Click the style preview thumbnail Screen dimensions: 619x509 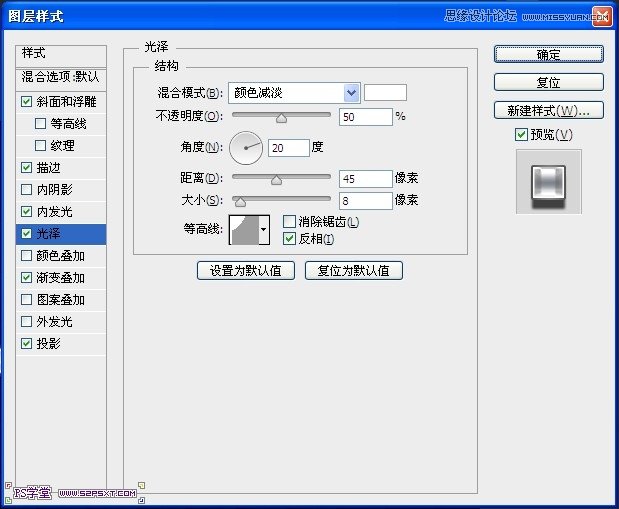[x=549, y=182]
